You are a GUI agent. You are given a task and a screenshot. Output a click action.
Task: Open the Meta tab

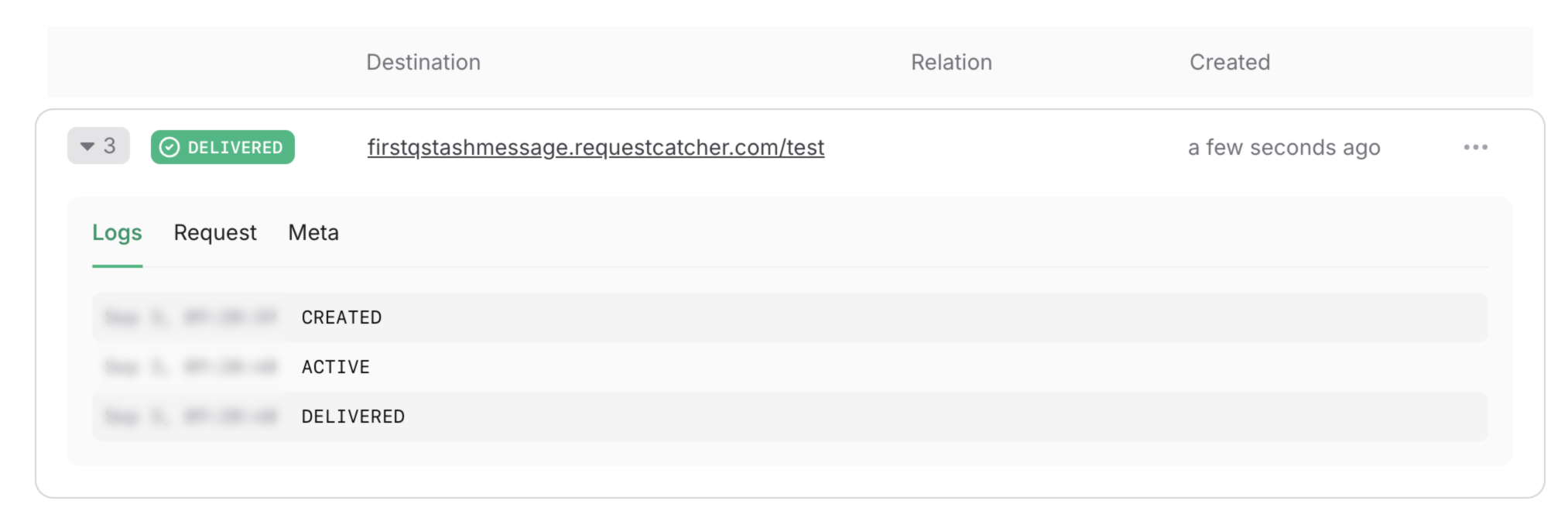pyautogui.click(x=313, y=232)
